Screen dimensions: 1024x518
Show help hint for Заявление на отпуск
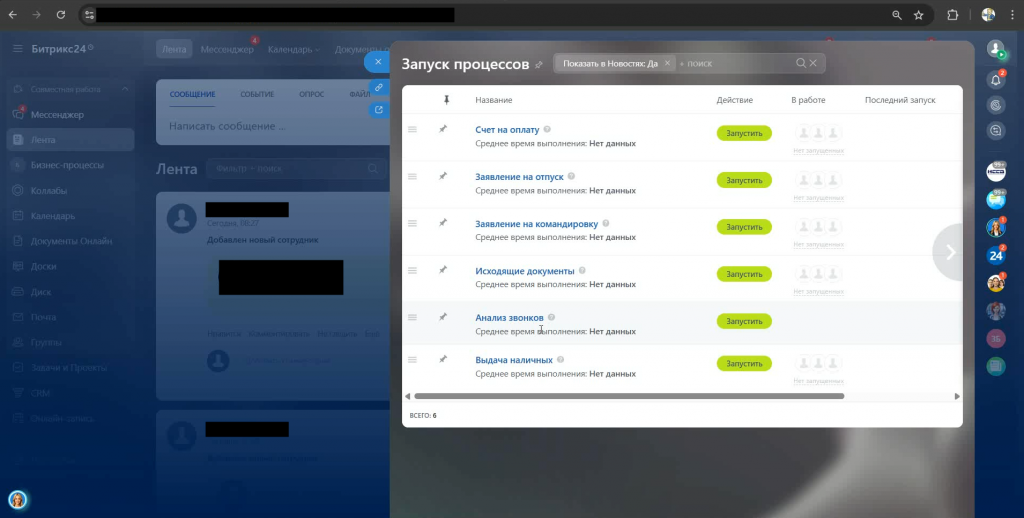[x=571, y=176]
